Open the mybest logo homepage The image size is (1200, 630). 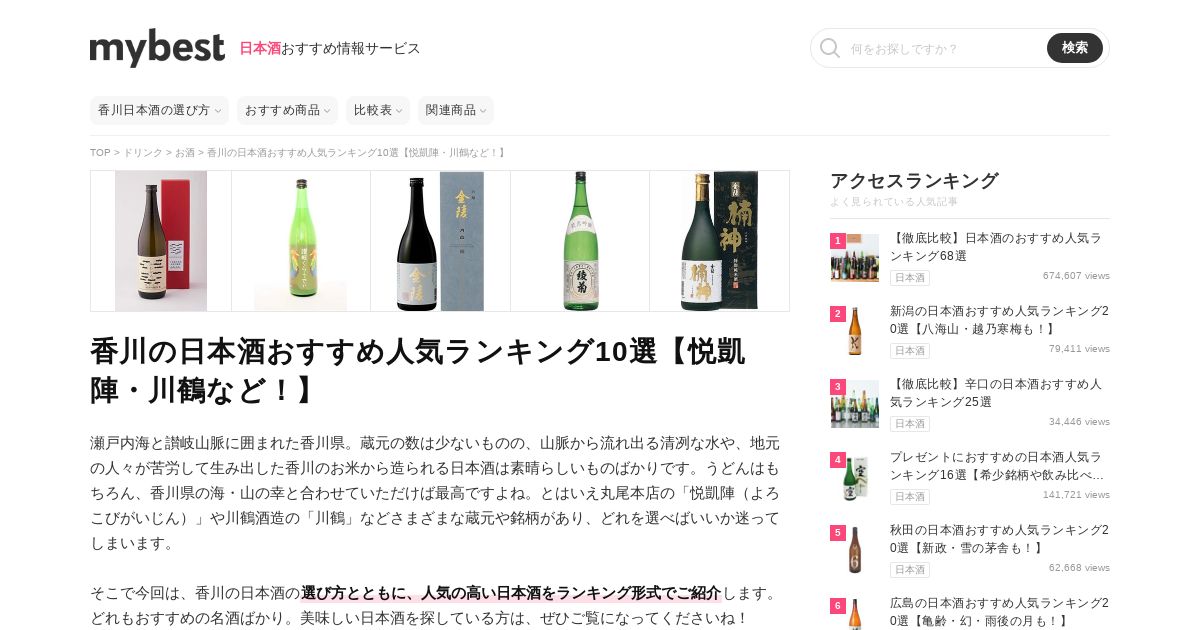click(157, 48)
